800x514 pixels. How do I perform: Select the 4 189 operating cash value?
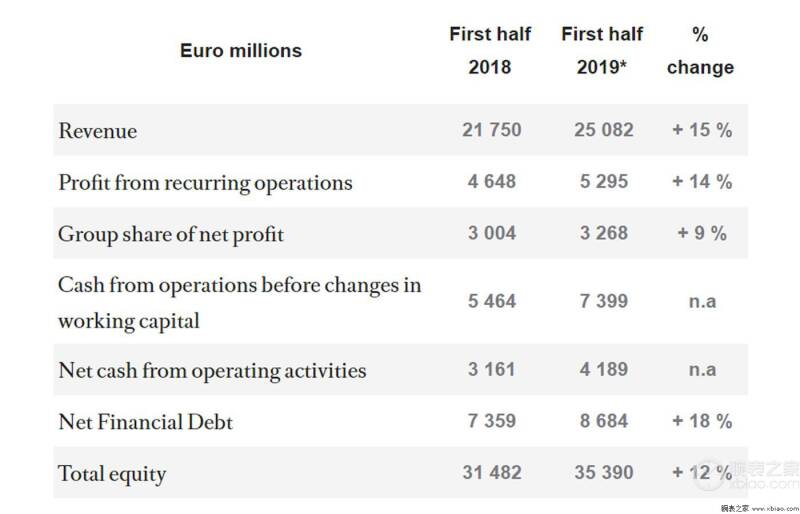point(604,369)
